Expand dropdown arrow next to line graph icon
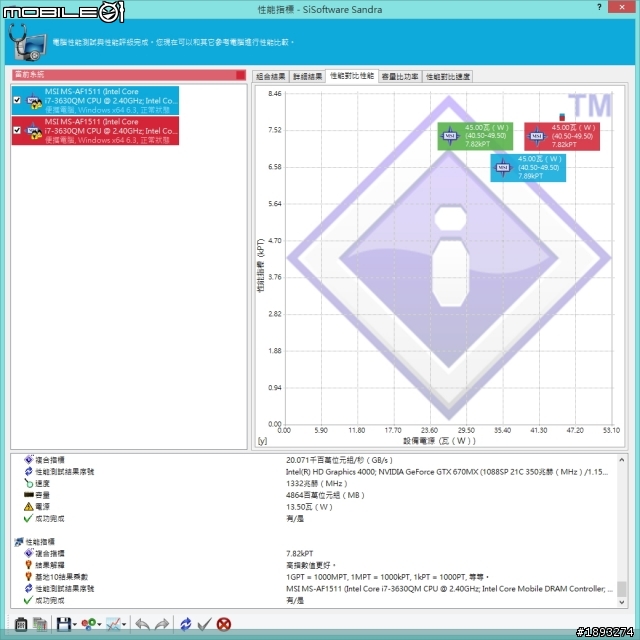640x640 pixels. pyautogui.click(x=124, y=625)
